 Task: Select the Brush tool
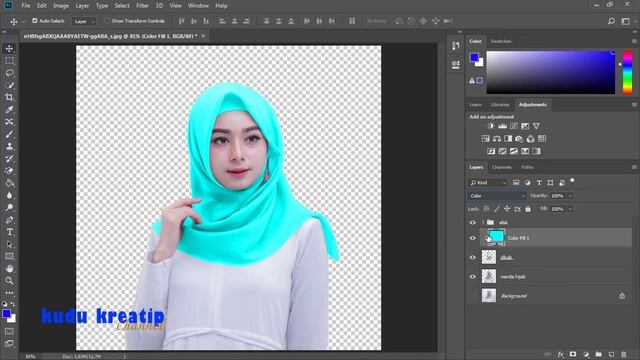(x=9, y=134)
